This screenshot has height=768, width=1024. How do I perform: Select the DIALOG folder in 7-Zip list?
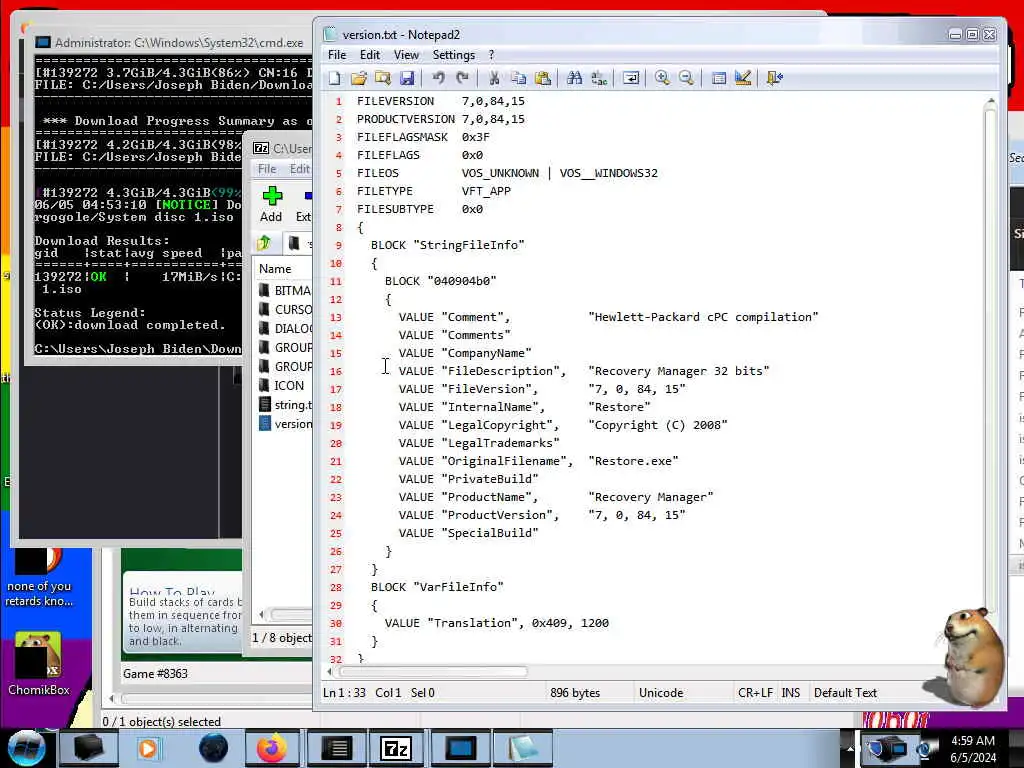[285, 328]
